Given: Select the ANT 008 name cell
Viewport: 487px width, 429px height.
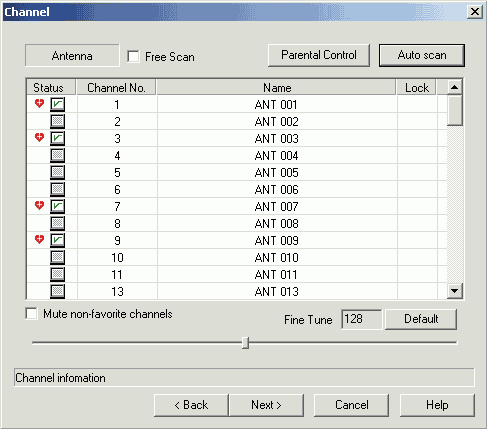Looking at the screenshot, I should [277, 223].
